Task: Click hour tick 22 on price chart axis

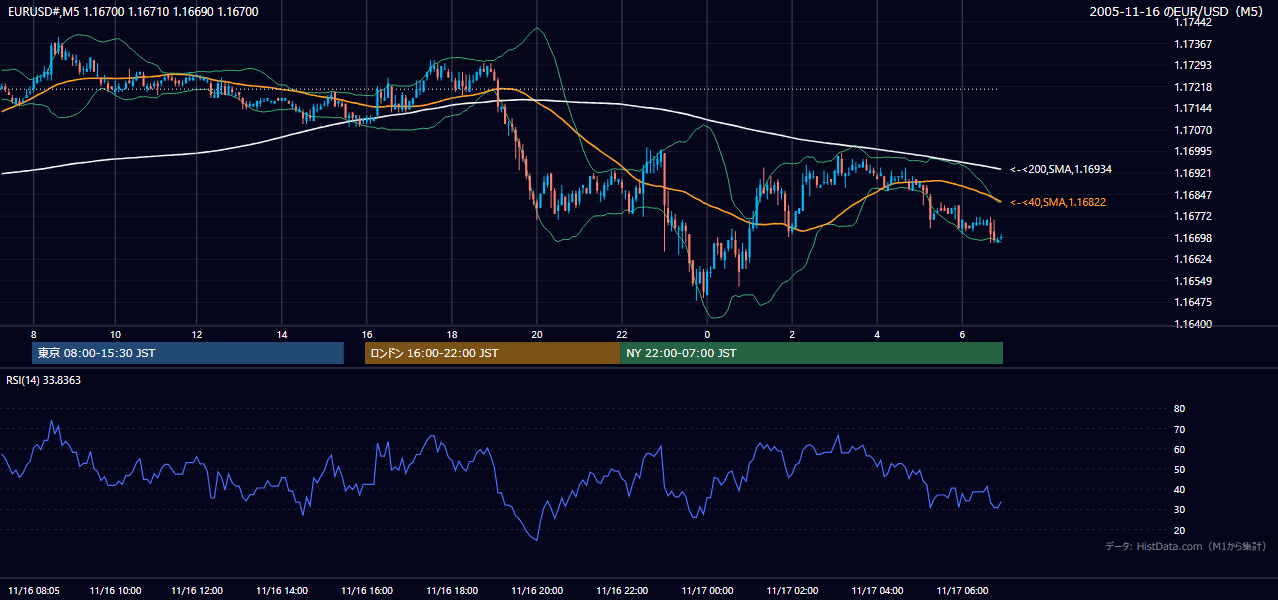Action: click(622, 334)
